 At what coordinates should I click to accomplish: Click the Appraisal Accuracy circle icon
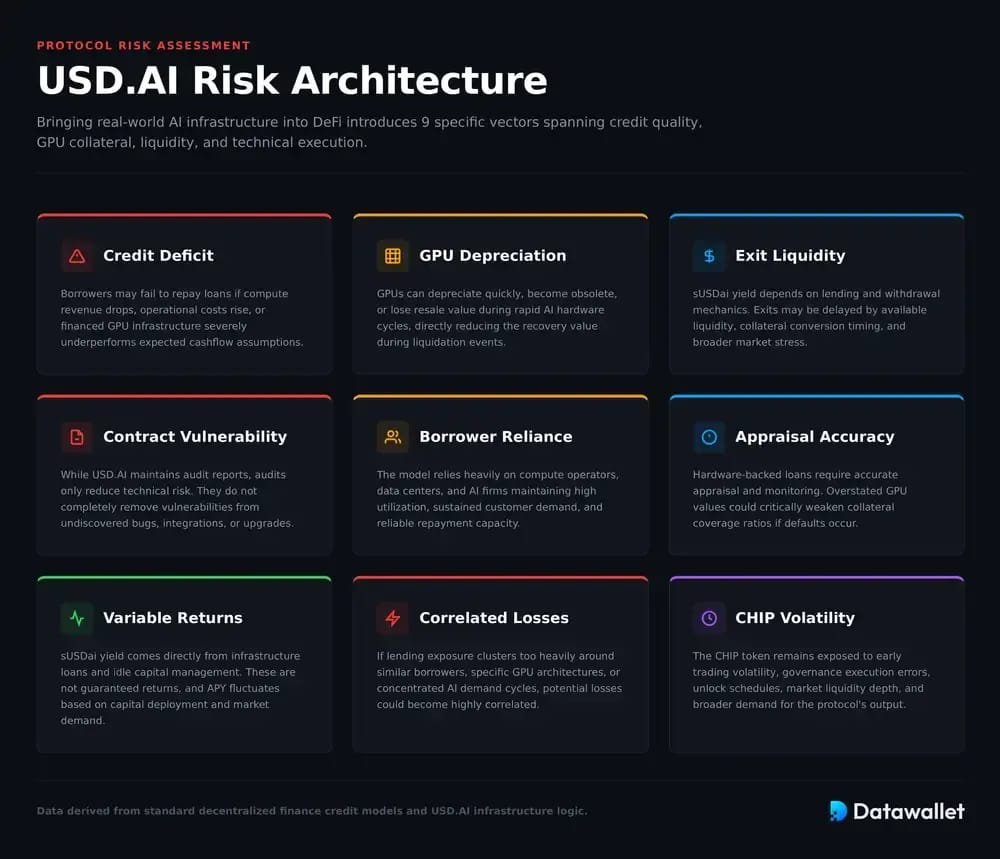tap(709, 437)
